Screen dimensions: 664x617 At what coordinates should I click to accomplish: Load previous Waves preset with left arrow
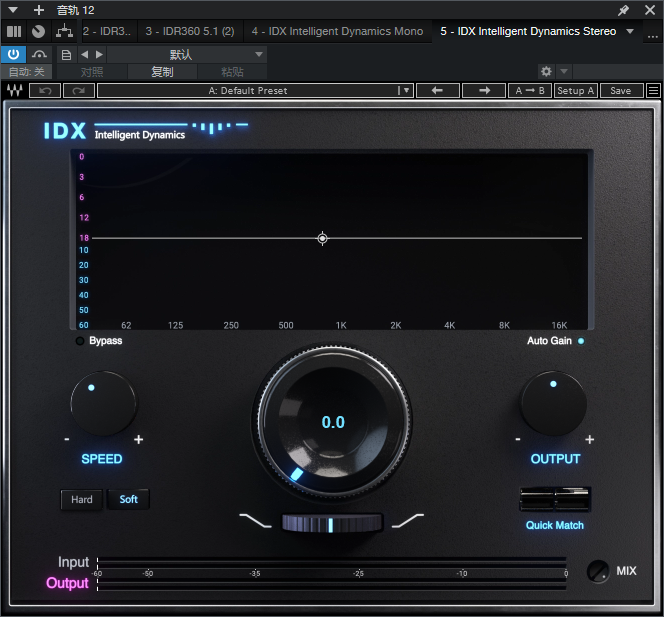(x=437, y=91)
